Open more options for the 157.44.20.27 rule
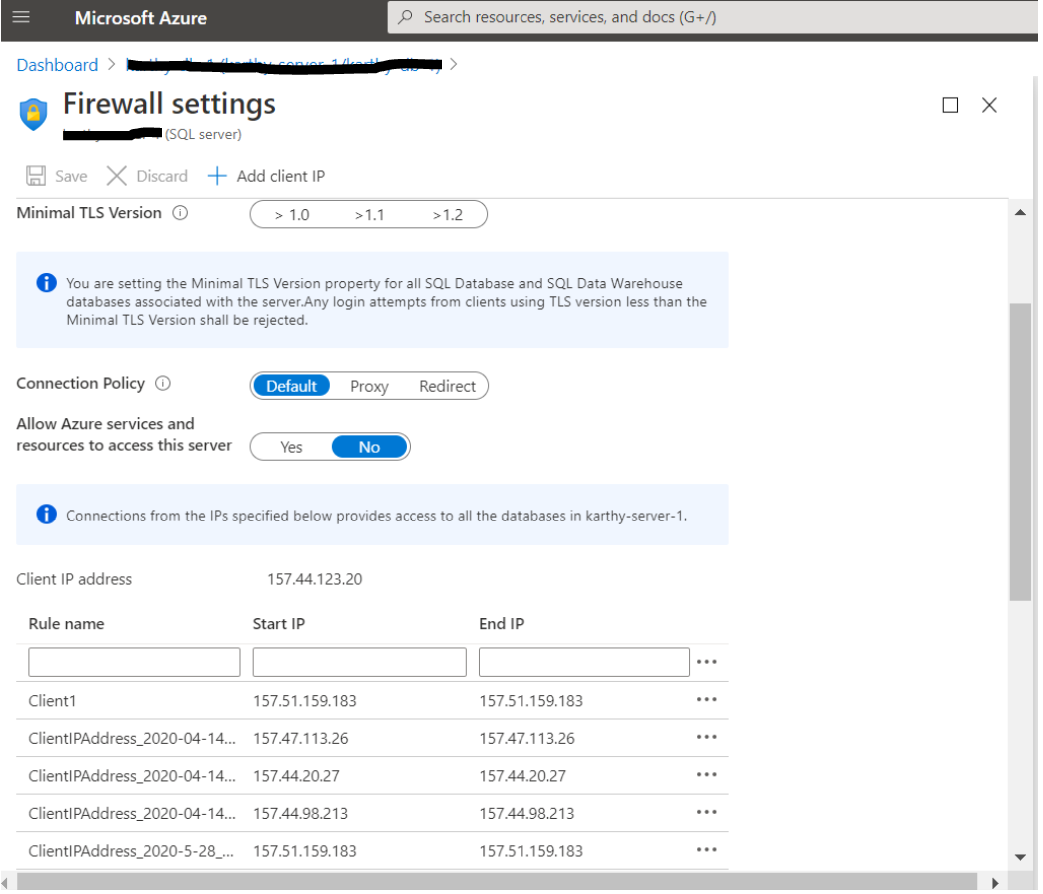The image size is (1043, 894). pos(706,775)
